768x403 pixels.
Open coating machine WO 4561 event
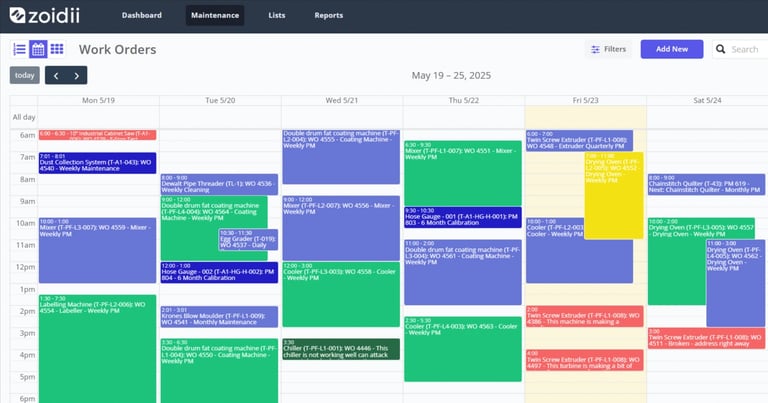[463, 272]
